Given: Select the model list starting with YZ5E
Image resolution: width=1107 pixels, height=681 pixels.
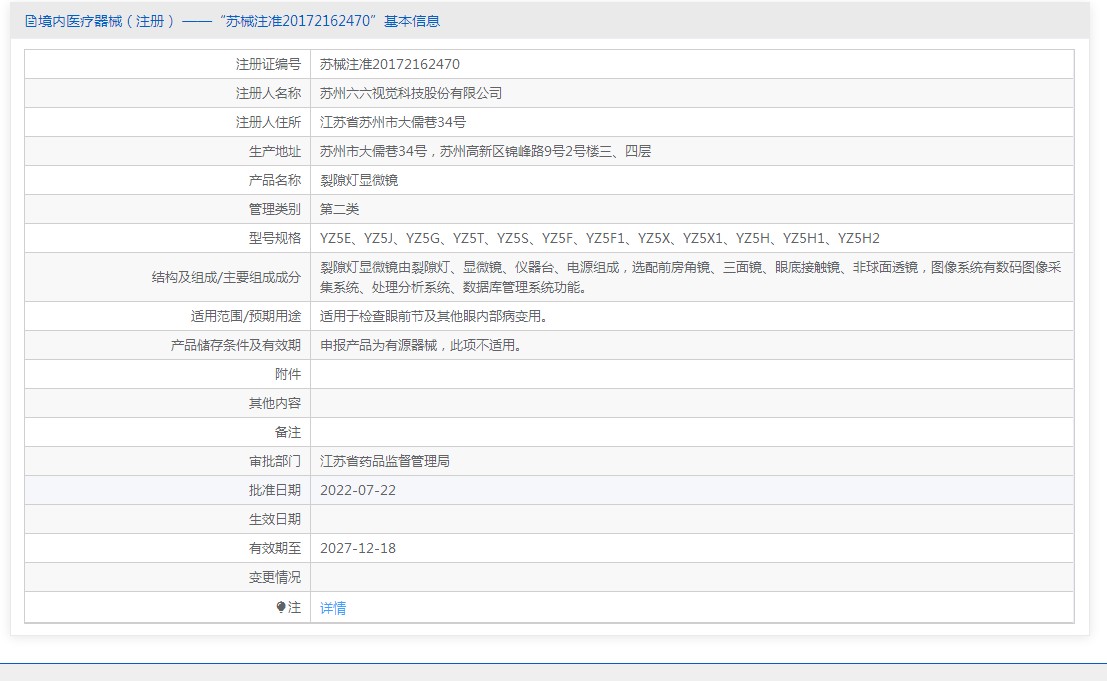Looking at the screenshot, I should [x=599, y=238].
